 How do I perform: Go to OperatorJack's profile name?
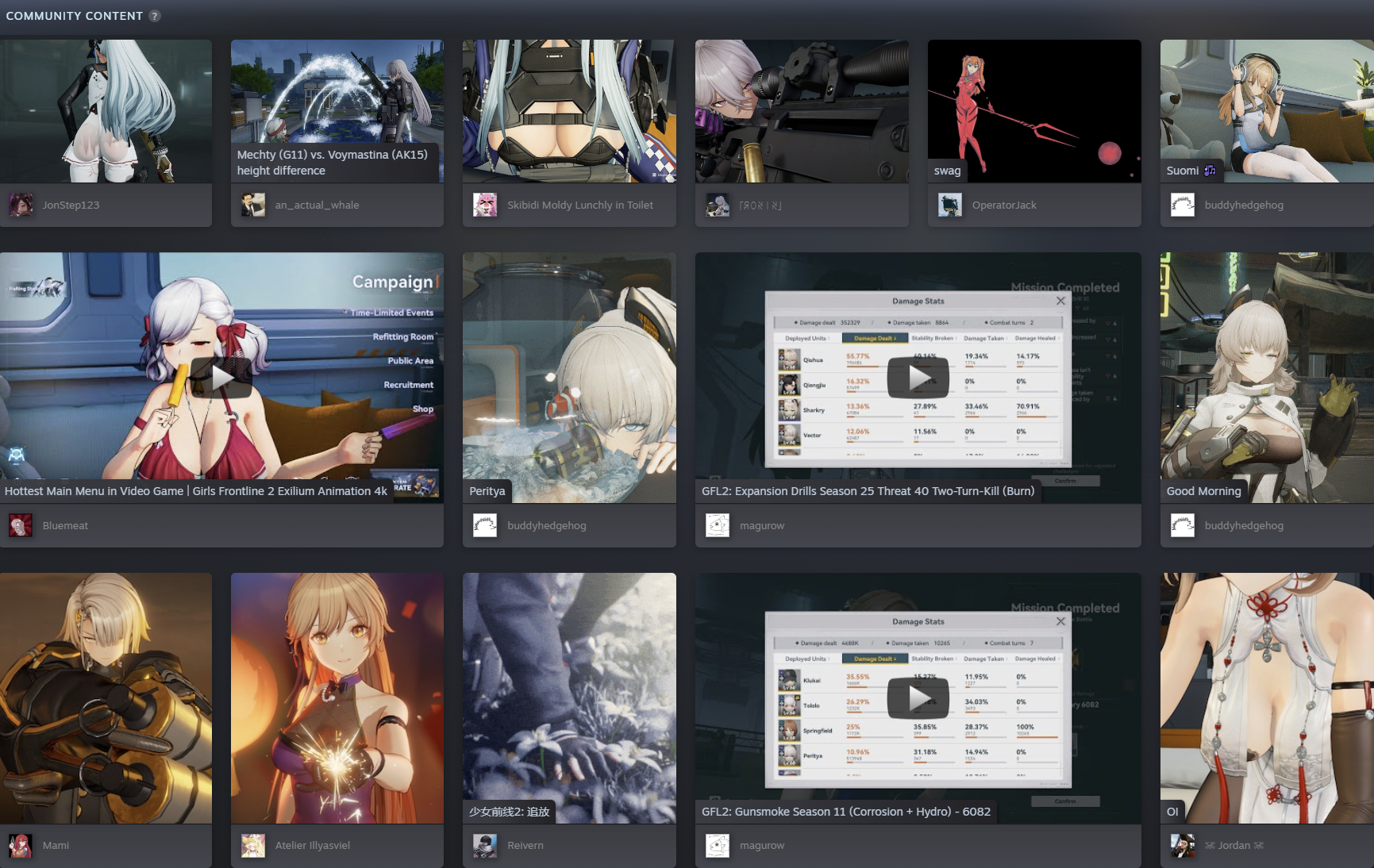[x=1004, y=205]
